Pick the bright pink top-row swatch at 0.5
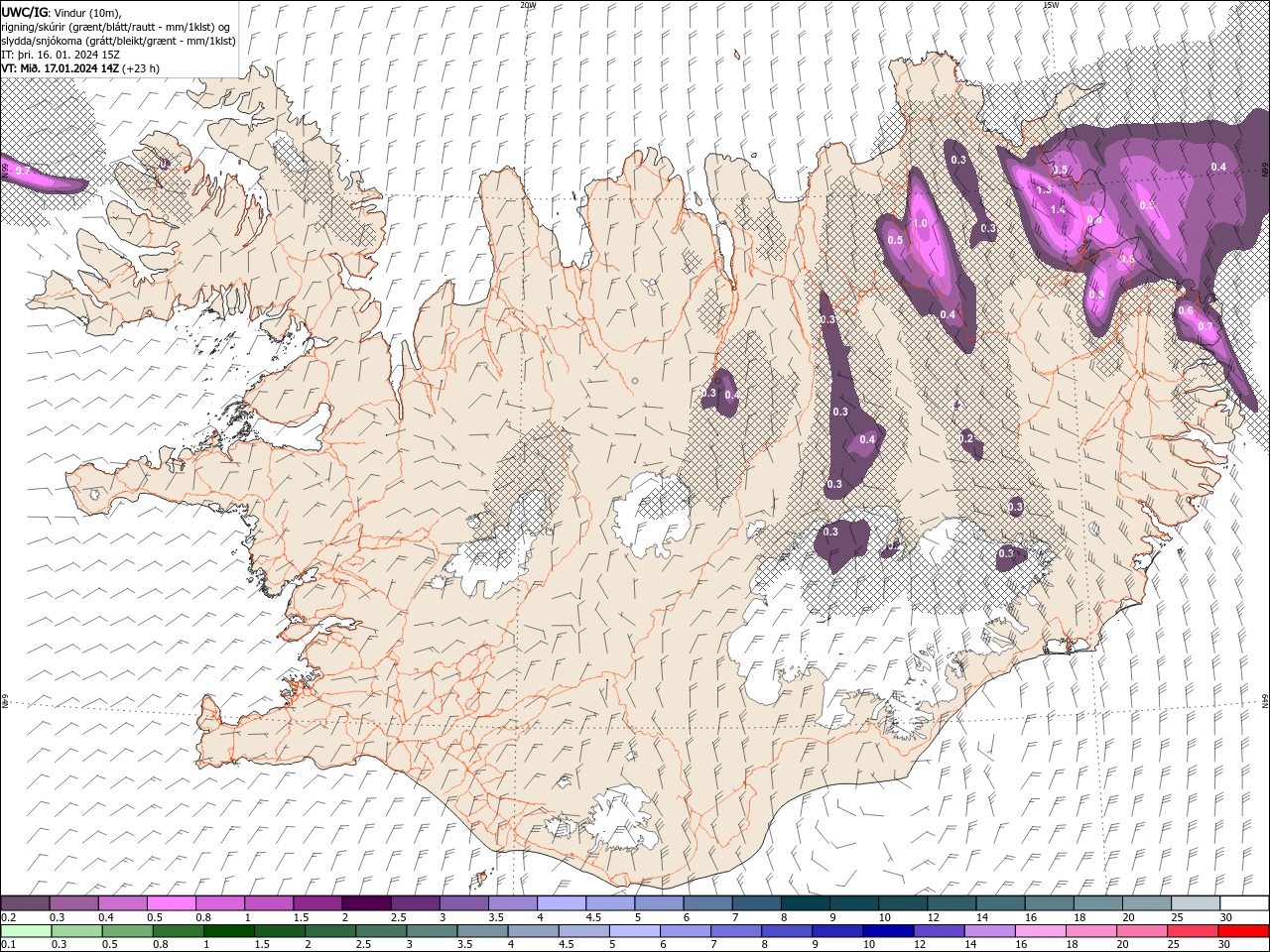 [x=171, y=903]
